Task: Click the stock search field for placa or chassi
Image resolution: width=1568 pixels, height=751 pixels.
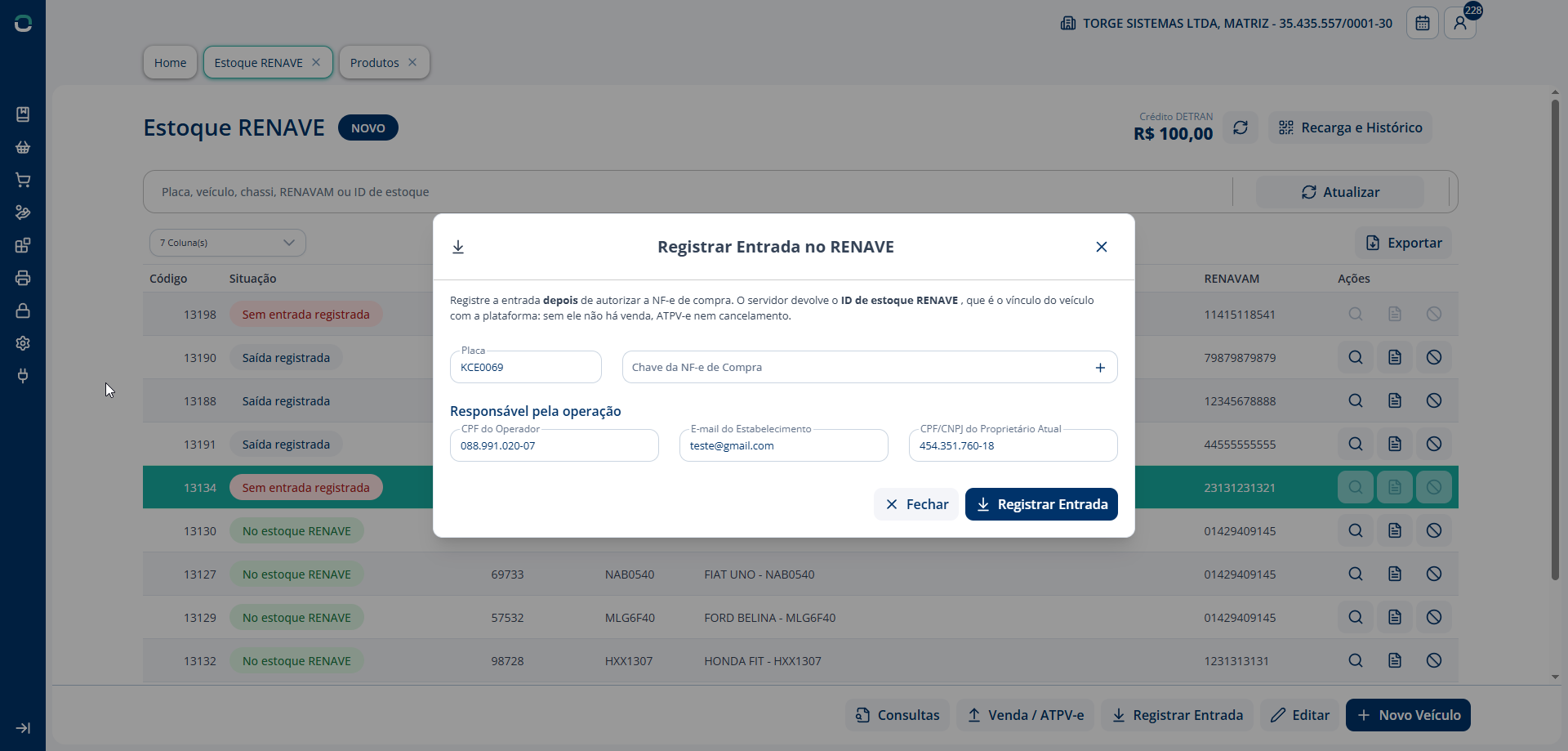Action: coord(686,192)
